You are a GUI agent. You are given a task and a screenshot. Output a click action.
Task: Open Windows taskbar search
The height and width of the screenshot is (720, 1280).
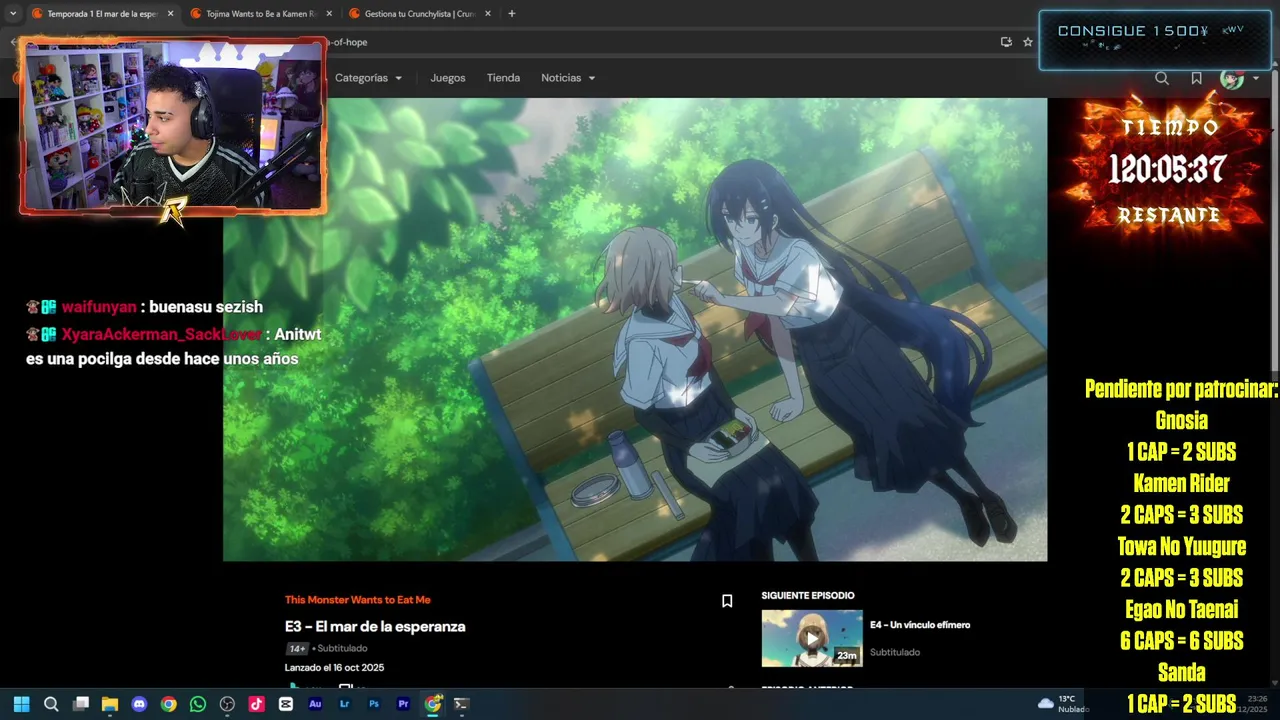(51, 704)
